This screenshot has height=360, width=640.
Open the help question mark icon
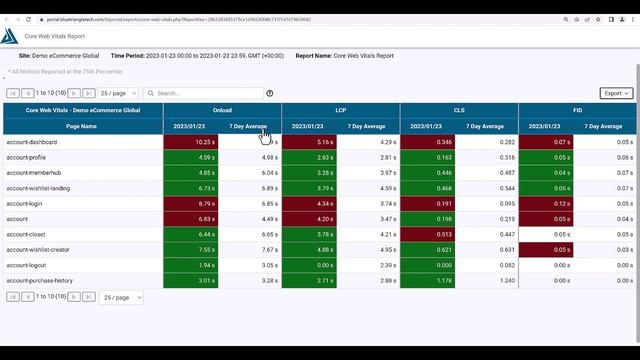pos(269,93)
